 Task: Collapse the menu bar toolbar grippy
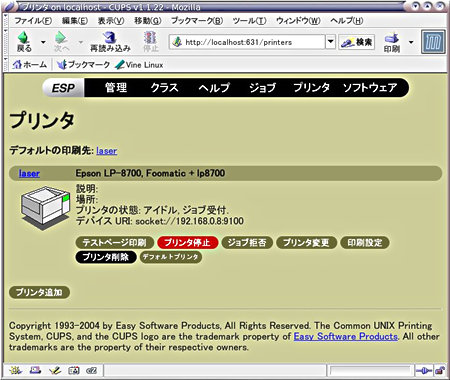coord(6,21)
